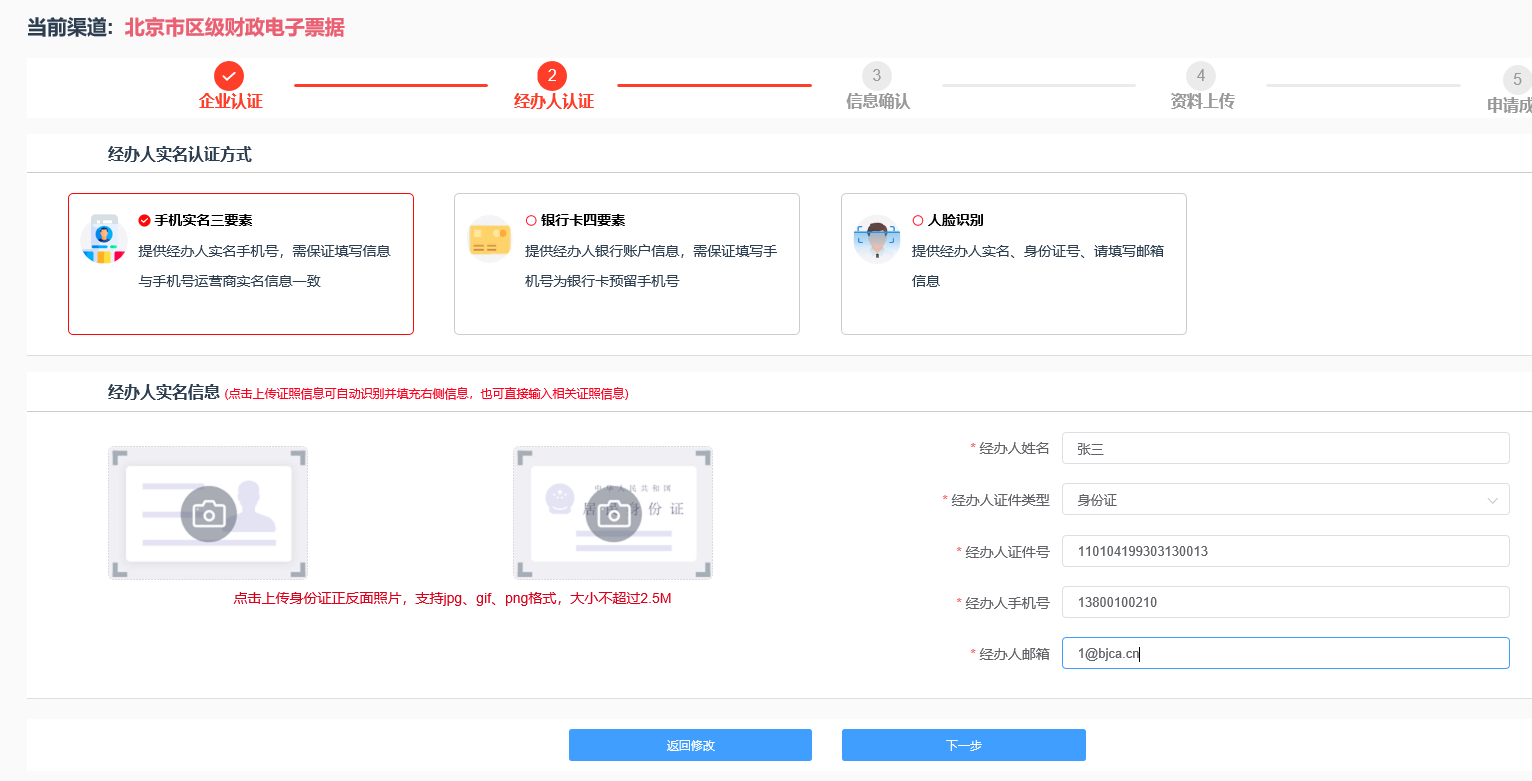Click the 下一步 button

963,745
